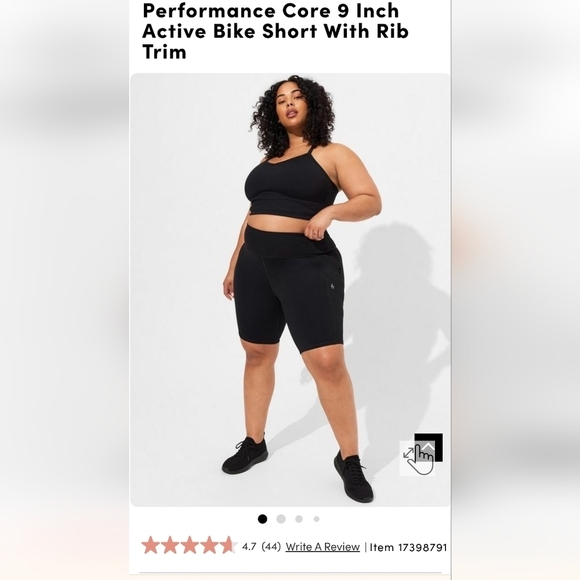Screen dimensions: 580x580
Task: Click the pointing hand zoom icon
Action: coord(422,460)
